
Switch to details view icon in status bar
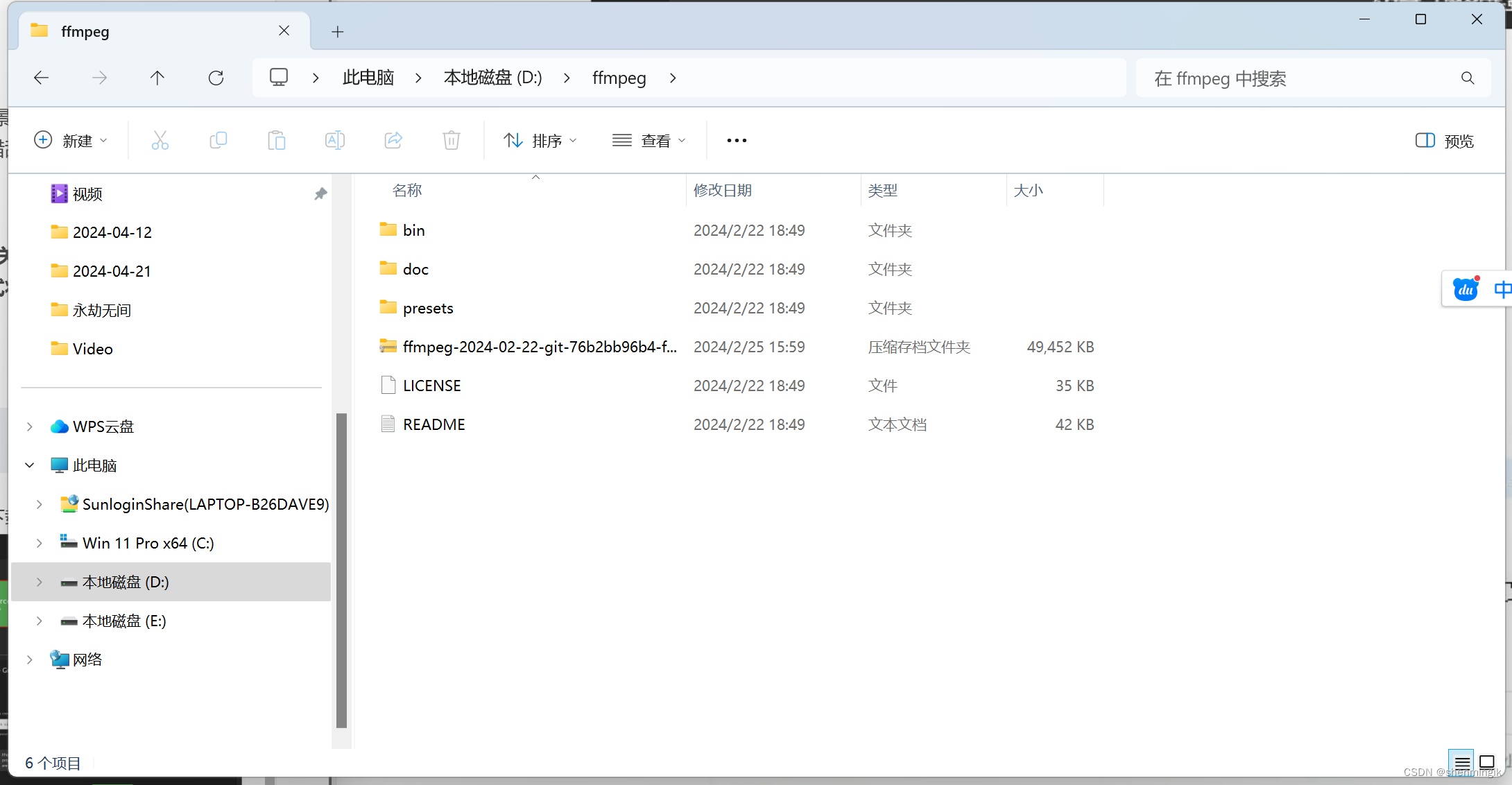[1462, 762]
